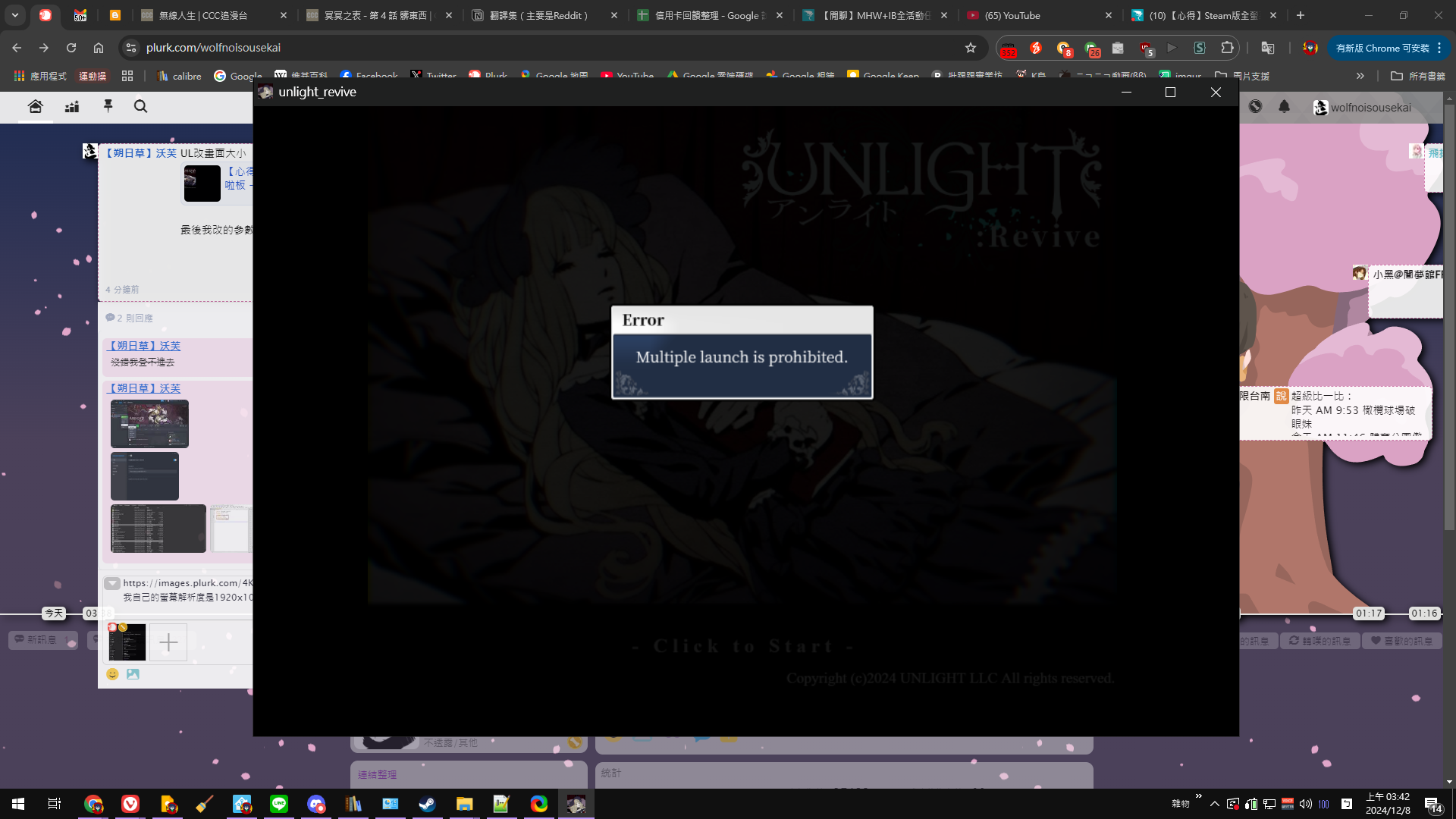Image resolution: width=1456 pixels, height=819 pixels.
Task: Open the Chrome three-dot menu
Action: [x=1439, y=48]
